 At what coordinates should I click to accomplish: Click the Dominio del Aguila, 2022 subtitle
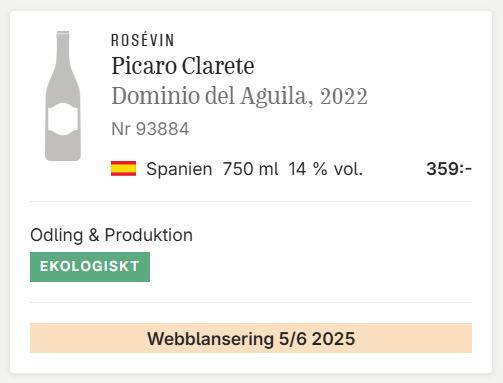239,96
